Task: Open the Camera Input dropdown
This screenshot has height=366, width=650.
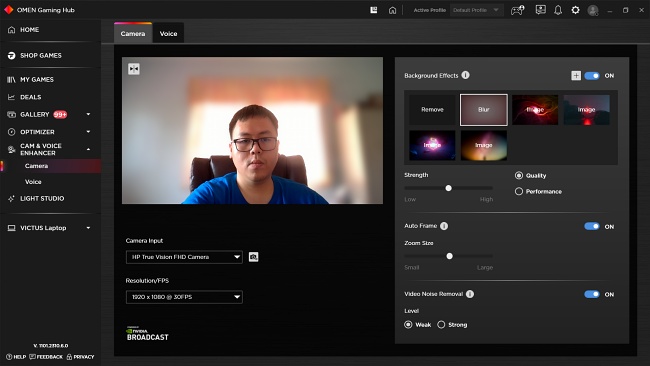Action: 184,257
